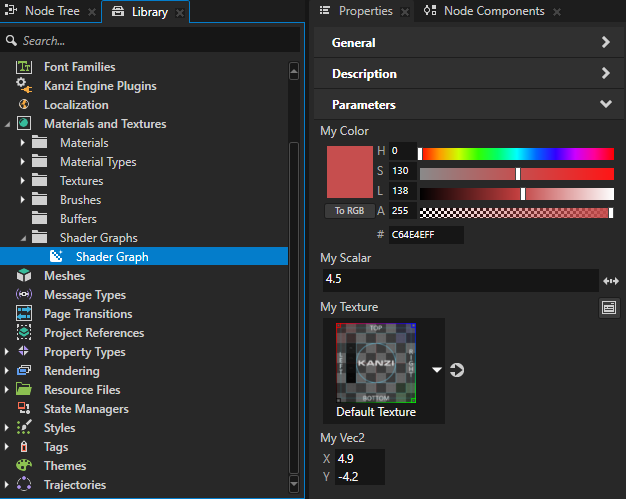This screenshot has width=626, height=499.
Task: Click the My Vec2 Y field
Action: click(x=359, y=476)
